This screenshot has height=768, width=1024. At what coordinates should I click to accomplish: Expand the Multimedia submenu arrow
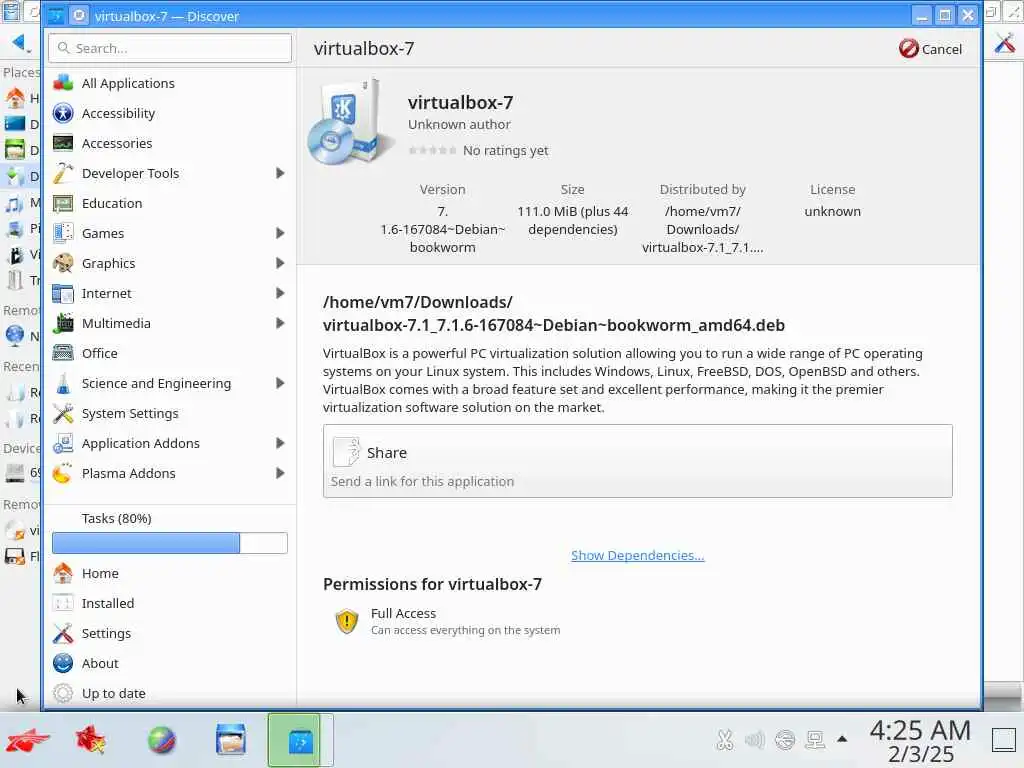pos(280,323)
